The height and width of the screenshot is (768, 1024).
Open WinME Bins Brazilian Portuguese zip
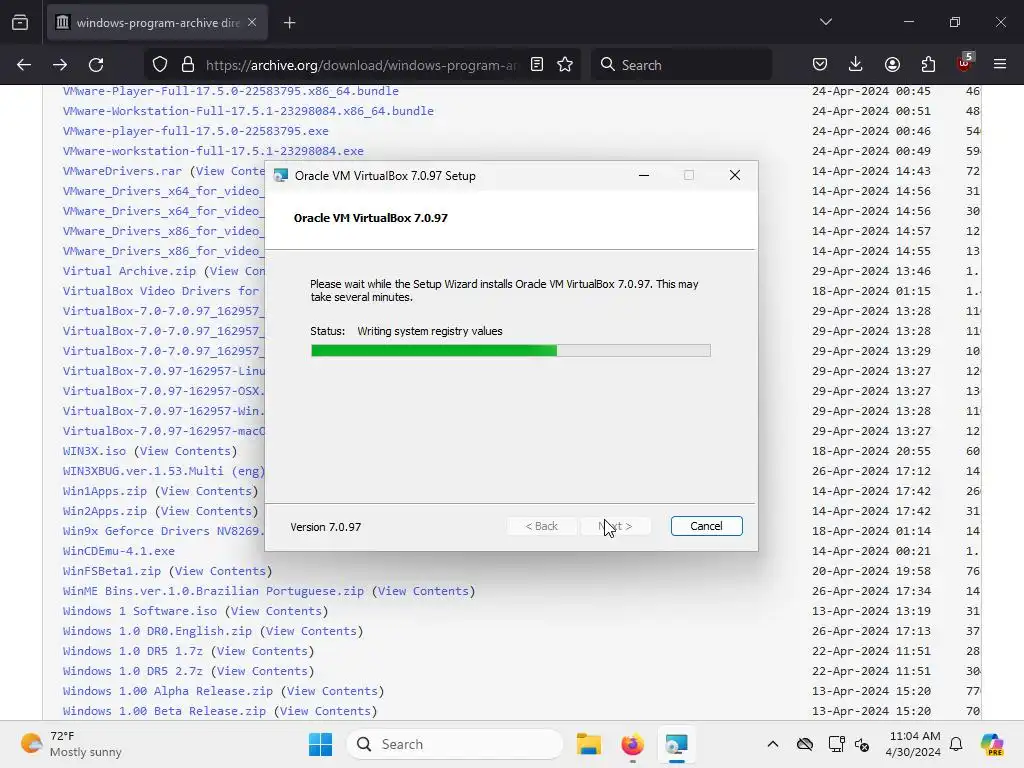[213, 591]
